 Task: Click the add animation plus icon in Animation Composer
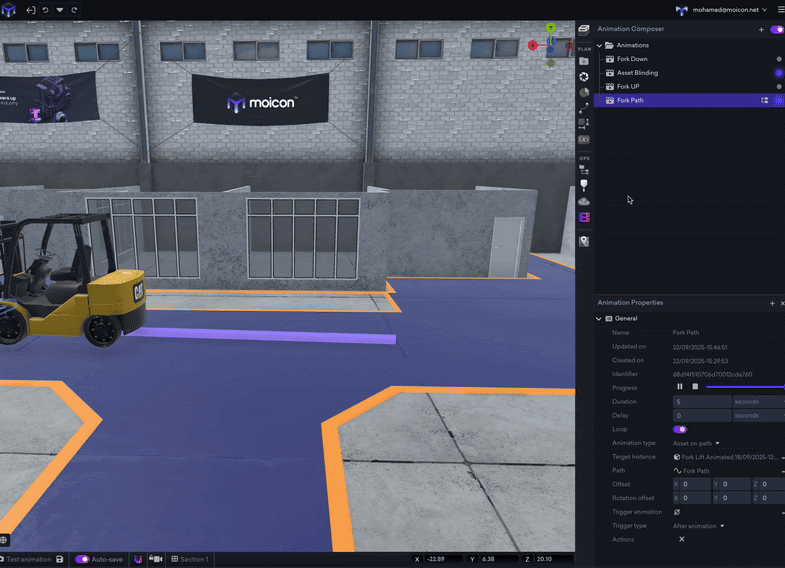click(x=761, y=29)
